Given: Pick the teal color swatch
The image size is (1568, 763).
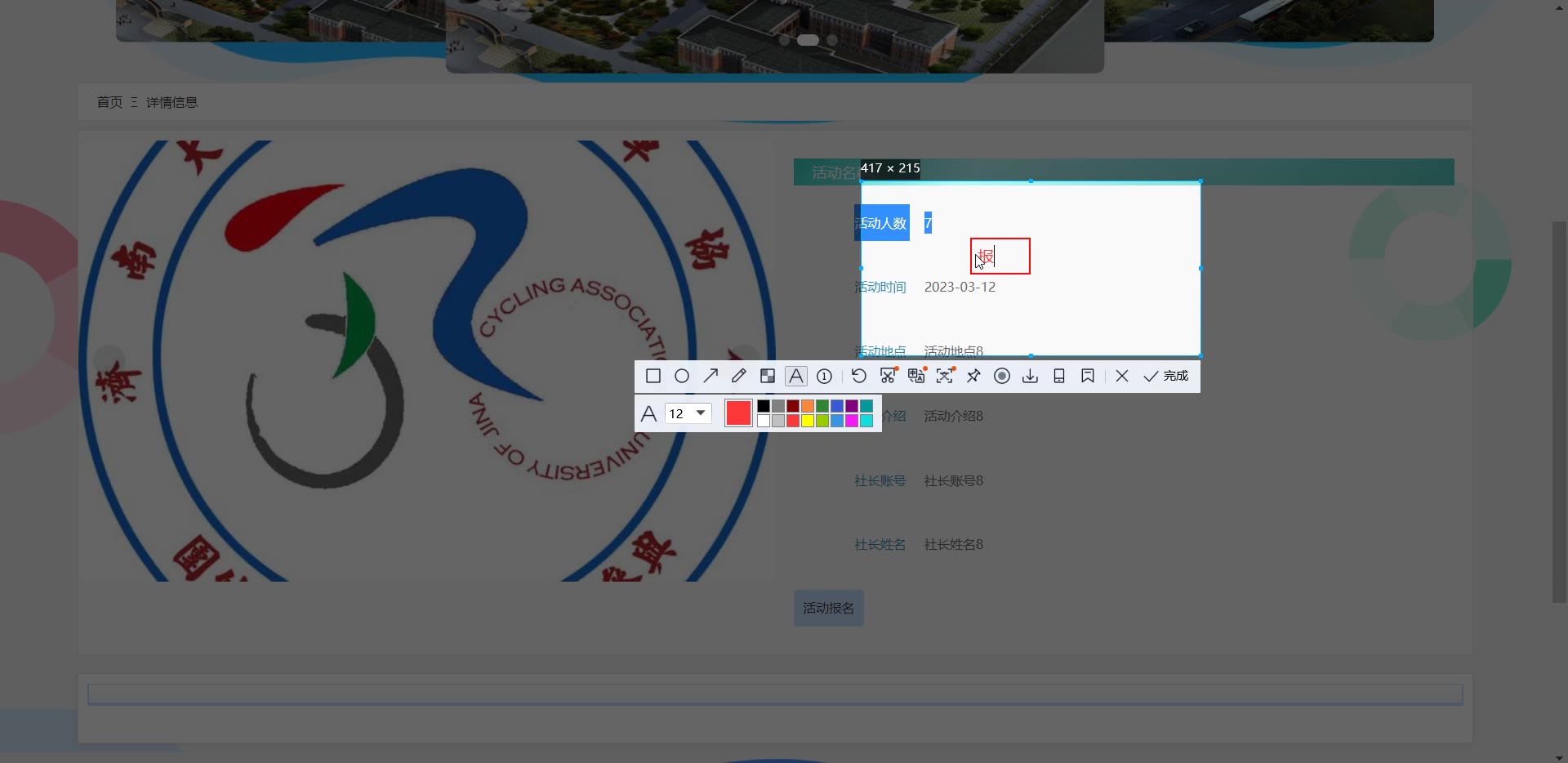Looking at the screenshot, I should coord(866,406).
